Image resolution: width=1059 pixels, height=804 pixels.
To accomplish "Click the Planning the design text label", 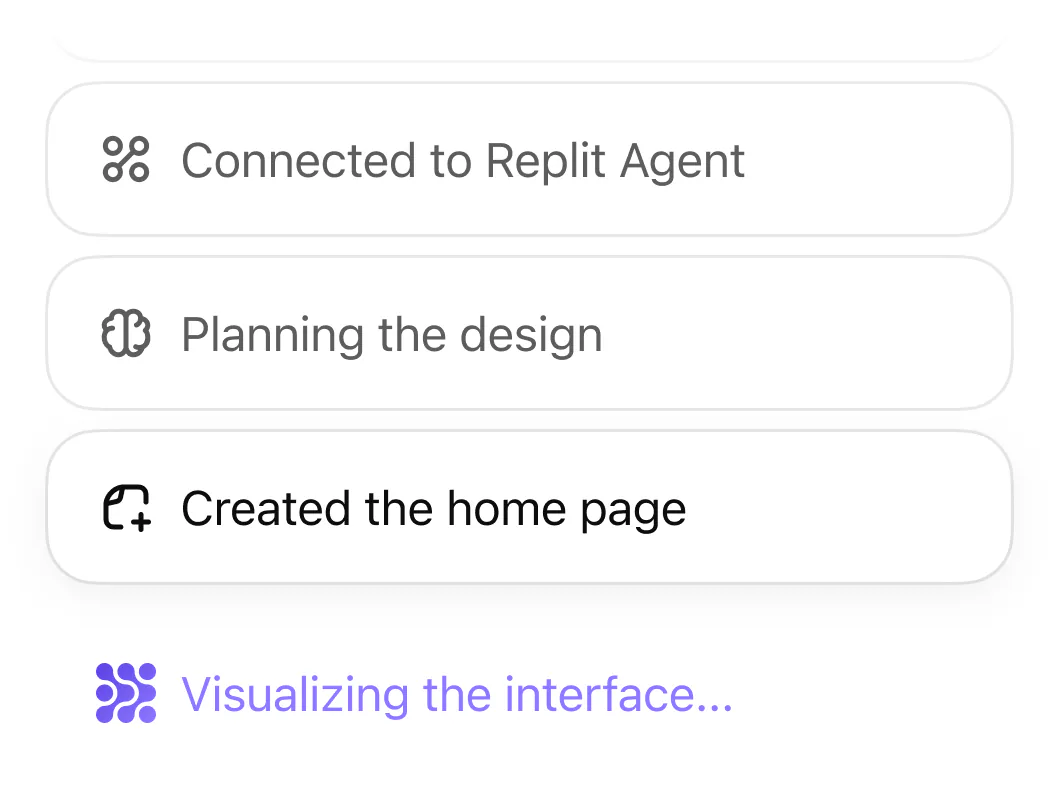I will pos(391,333).
